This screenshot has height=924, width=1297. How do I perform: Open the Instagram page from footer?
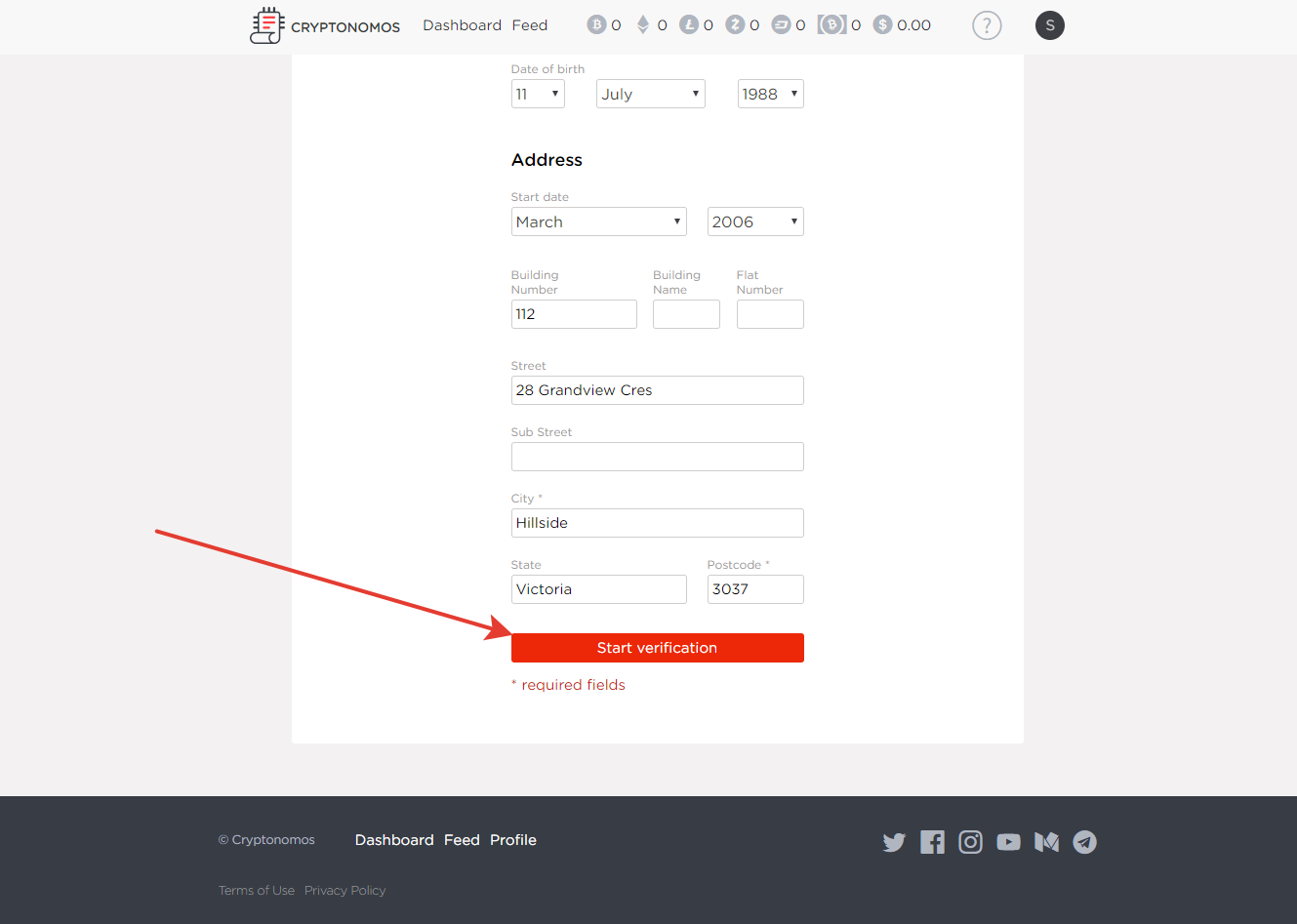coord(970,842)
